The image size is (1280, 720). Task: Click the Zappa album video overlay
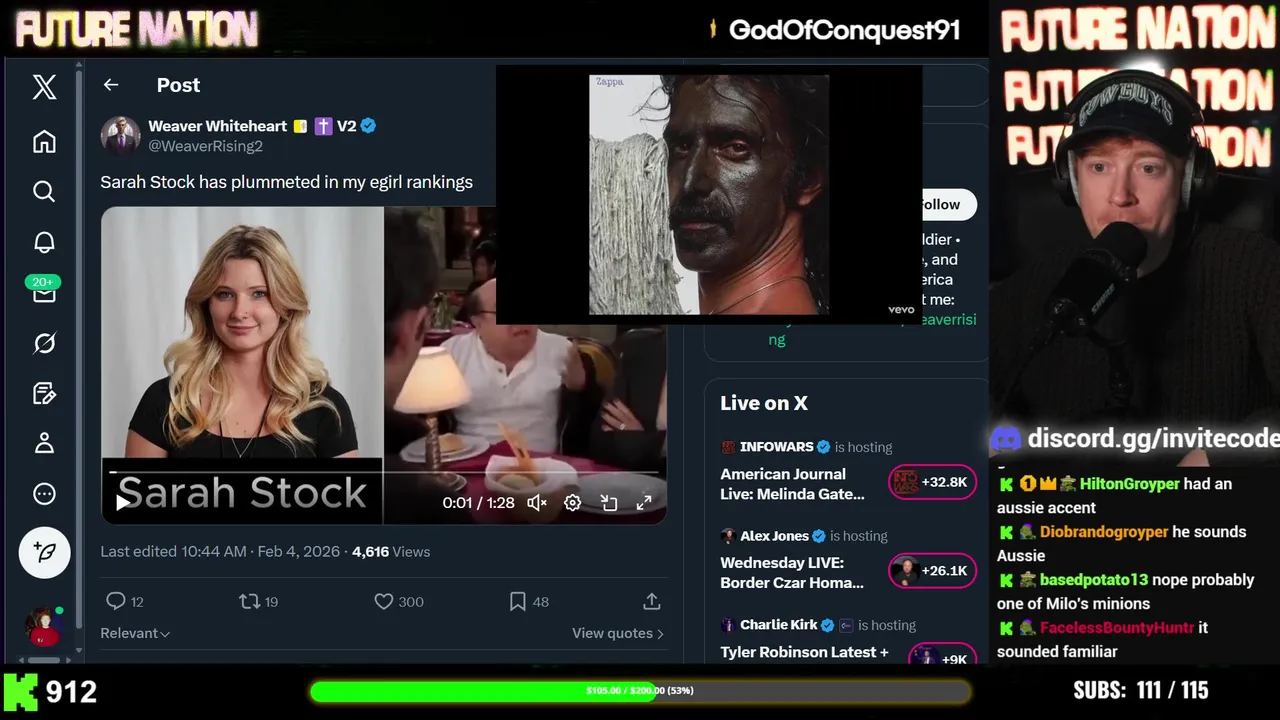[x=709, y=195]
